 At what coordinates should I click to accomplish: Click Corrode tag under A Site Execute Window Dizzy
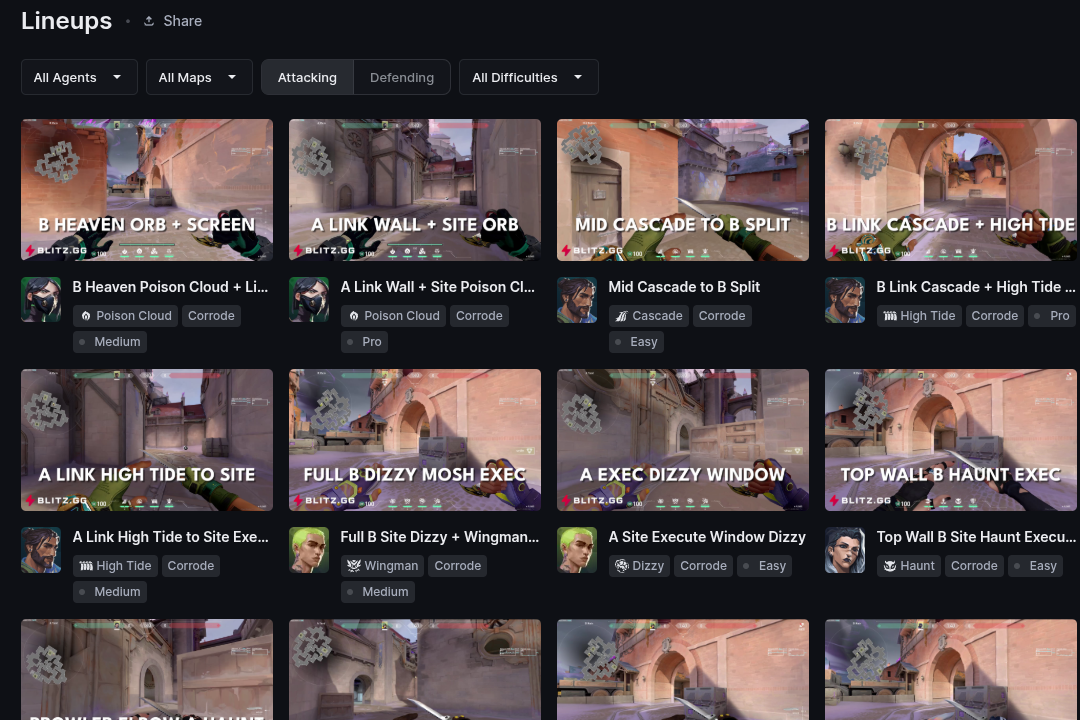coord(703,566)
